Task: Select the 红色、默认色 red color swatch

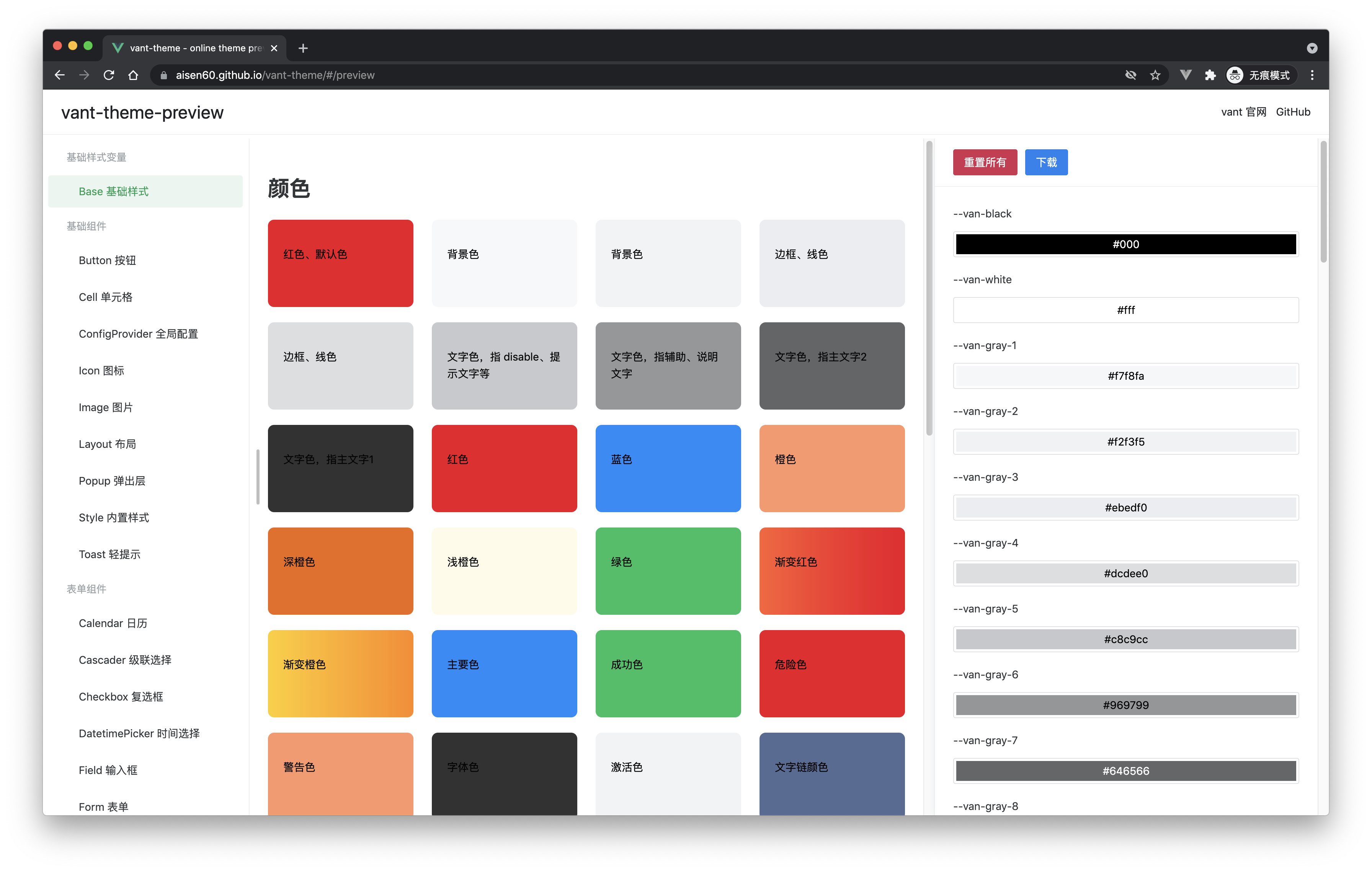Action: pyautogui.click(x=340, y=263)
